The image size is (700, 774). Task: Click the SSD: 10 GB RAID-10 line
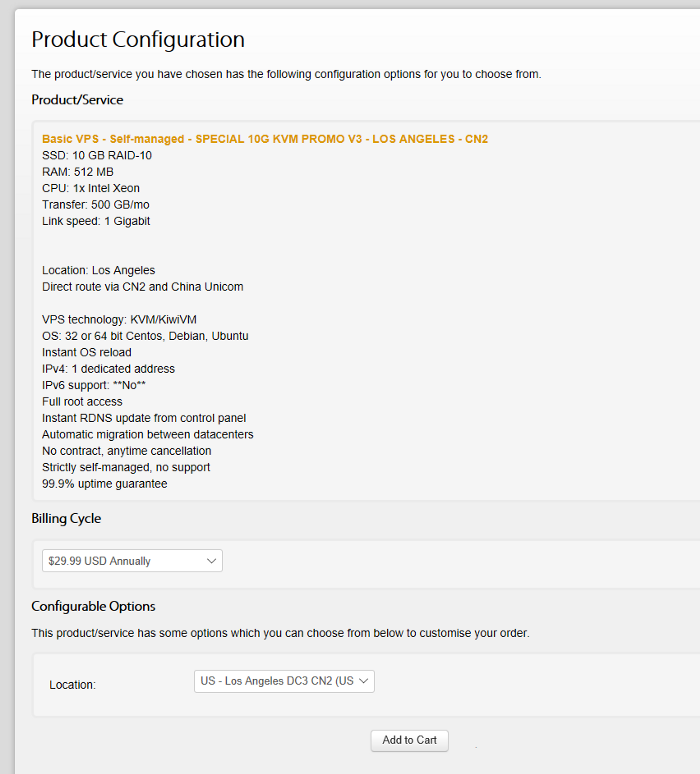point(97,156)
